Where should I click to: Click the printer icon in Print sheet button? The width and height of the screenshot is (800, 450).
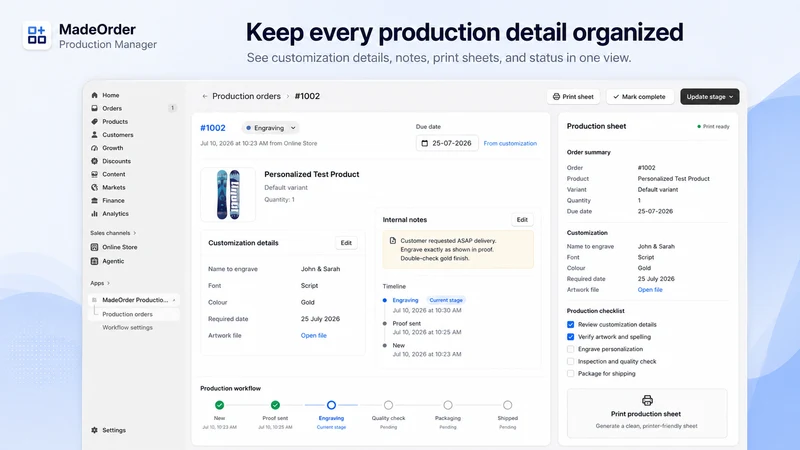pos(557,96)
